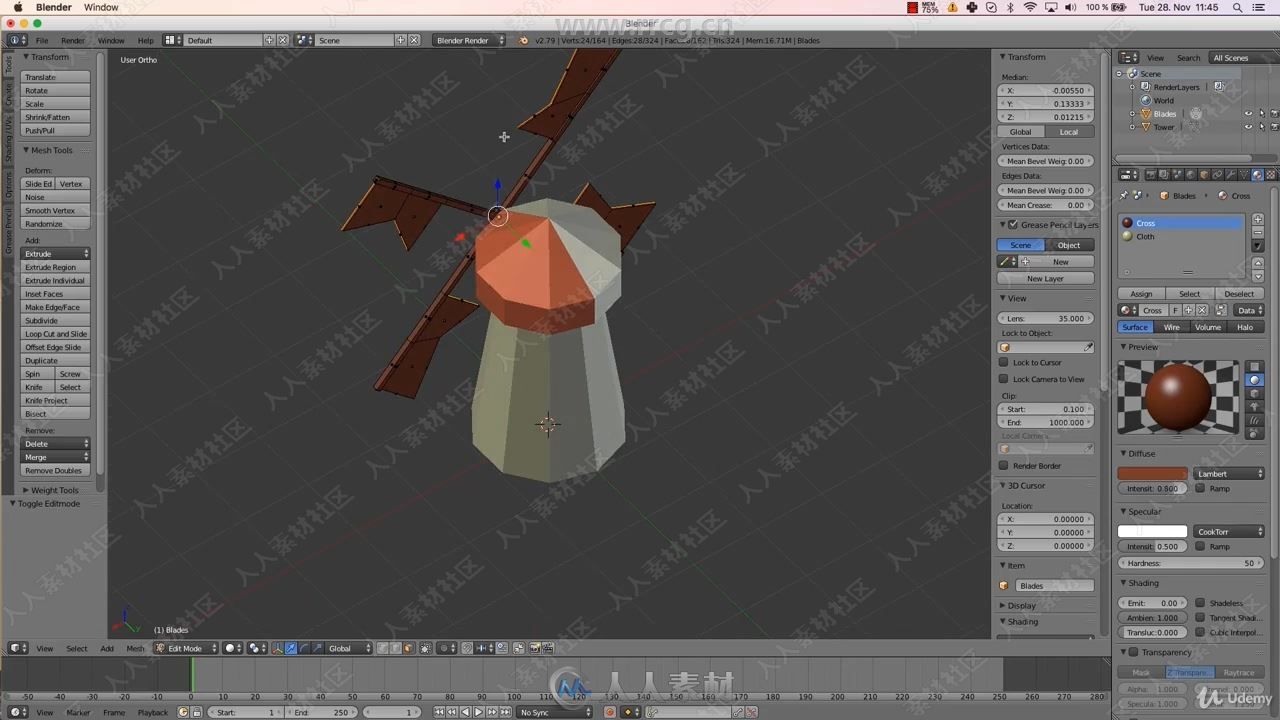Open the File menu

pyautogui.click(x=42, y=40)
